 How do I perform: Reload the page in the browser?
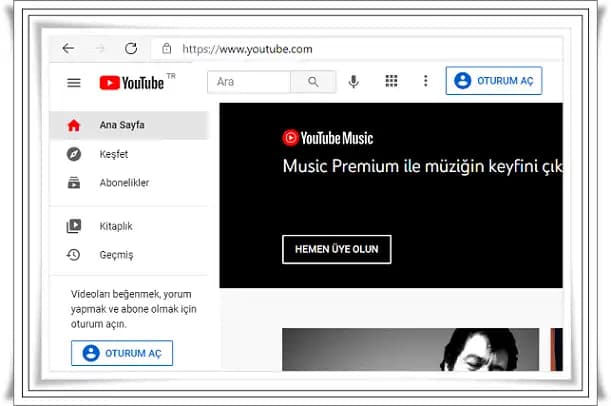point(131,48)
